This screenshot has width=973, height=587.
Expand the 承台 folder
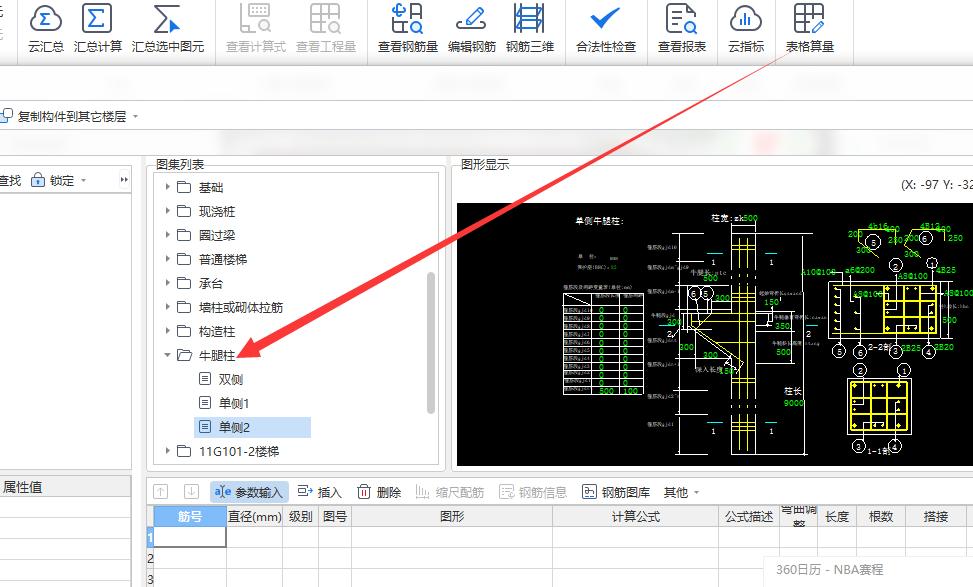click(168, 283)
